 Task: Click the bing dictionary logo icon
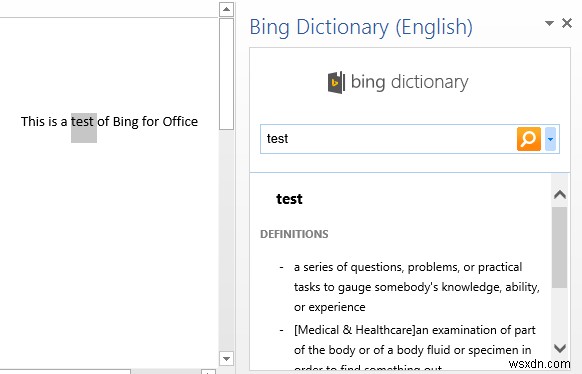point(336,82)
